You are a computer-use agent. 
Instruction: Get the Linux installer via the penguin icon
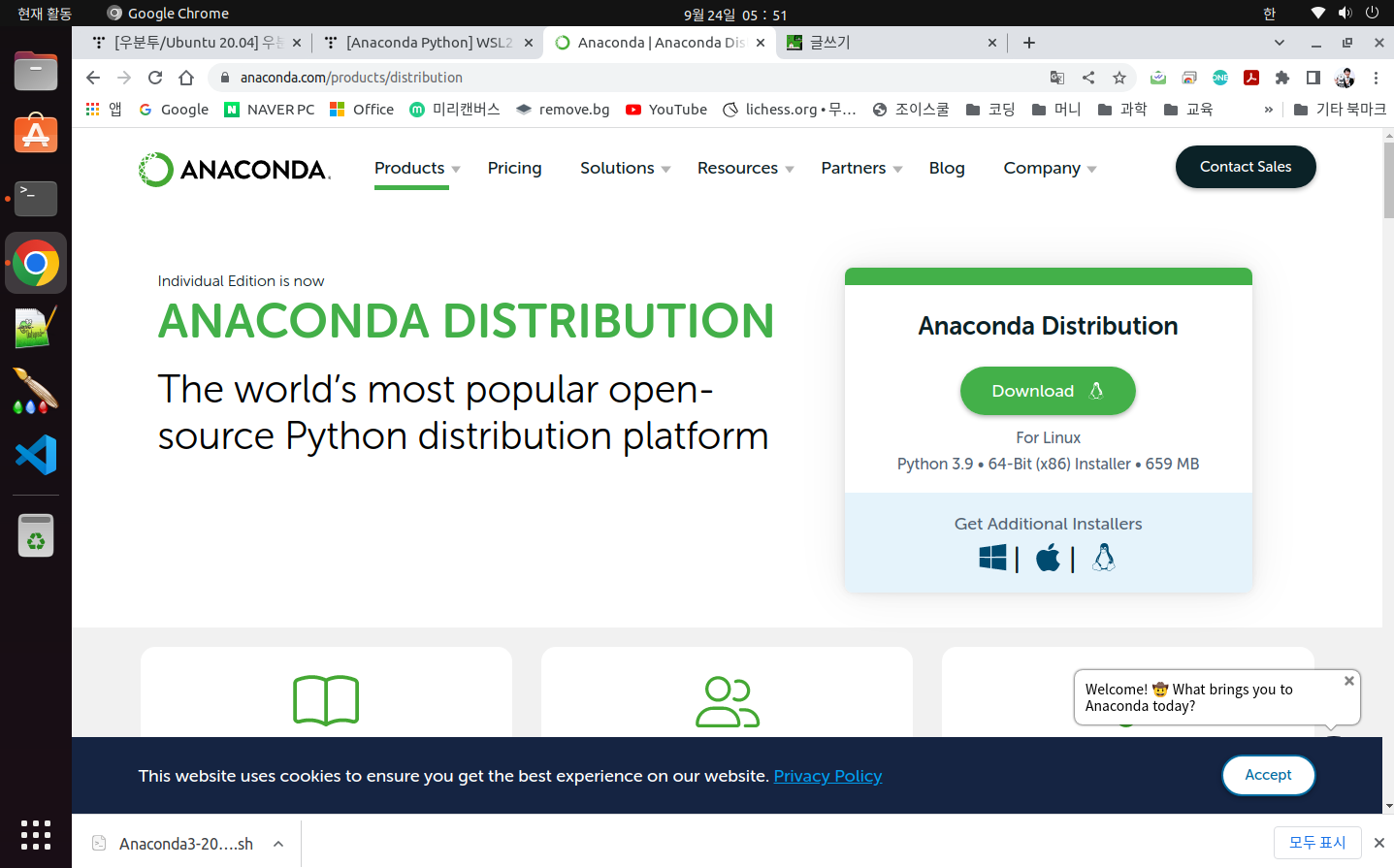(x=1104, y=557)
